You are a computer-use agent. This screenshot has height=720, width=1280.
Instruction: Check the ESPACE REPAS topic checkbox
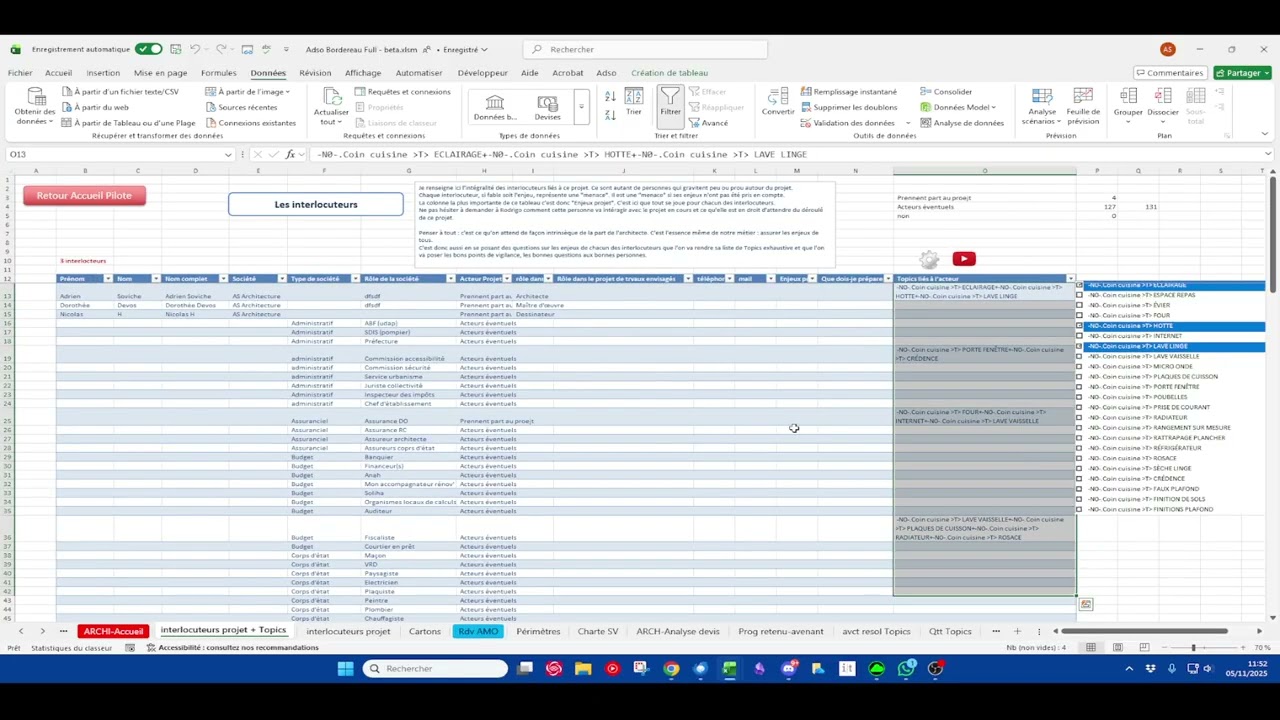(x=1080, y=295)
